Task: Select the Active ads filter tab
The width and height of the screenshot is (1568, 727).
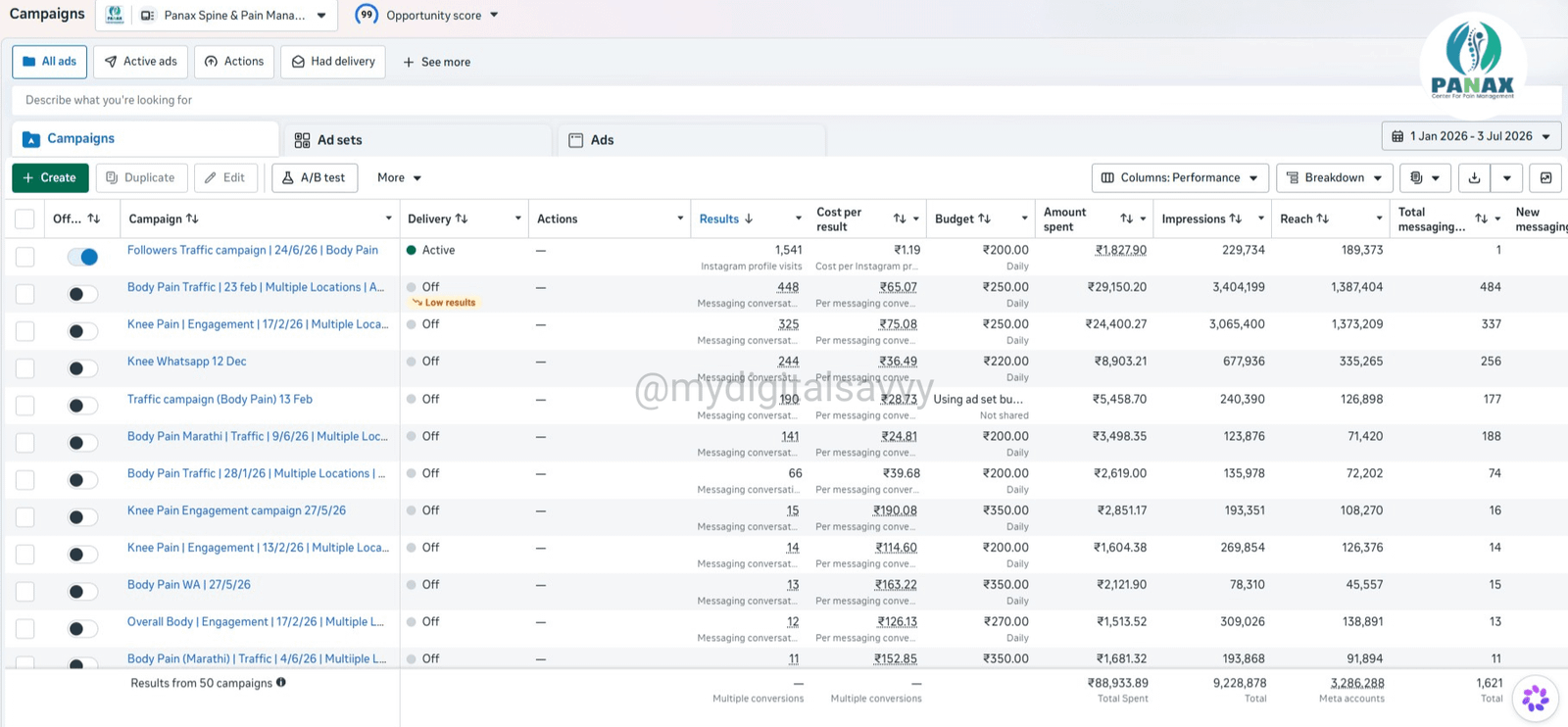Action: pyautogui.click(x=140, y=62)
